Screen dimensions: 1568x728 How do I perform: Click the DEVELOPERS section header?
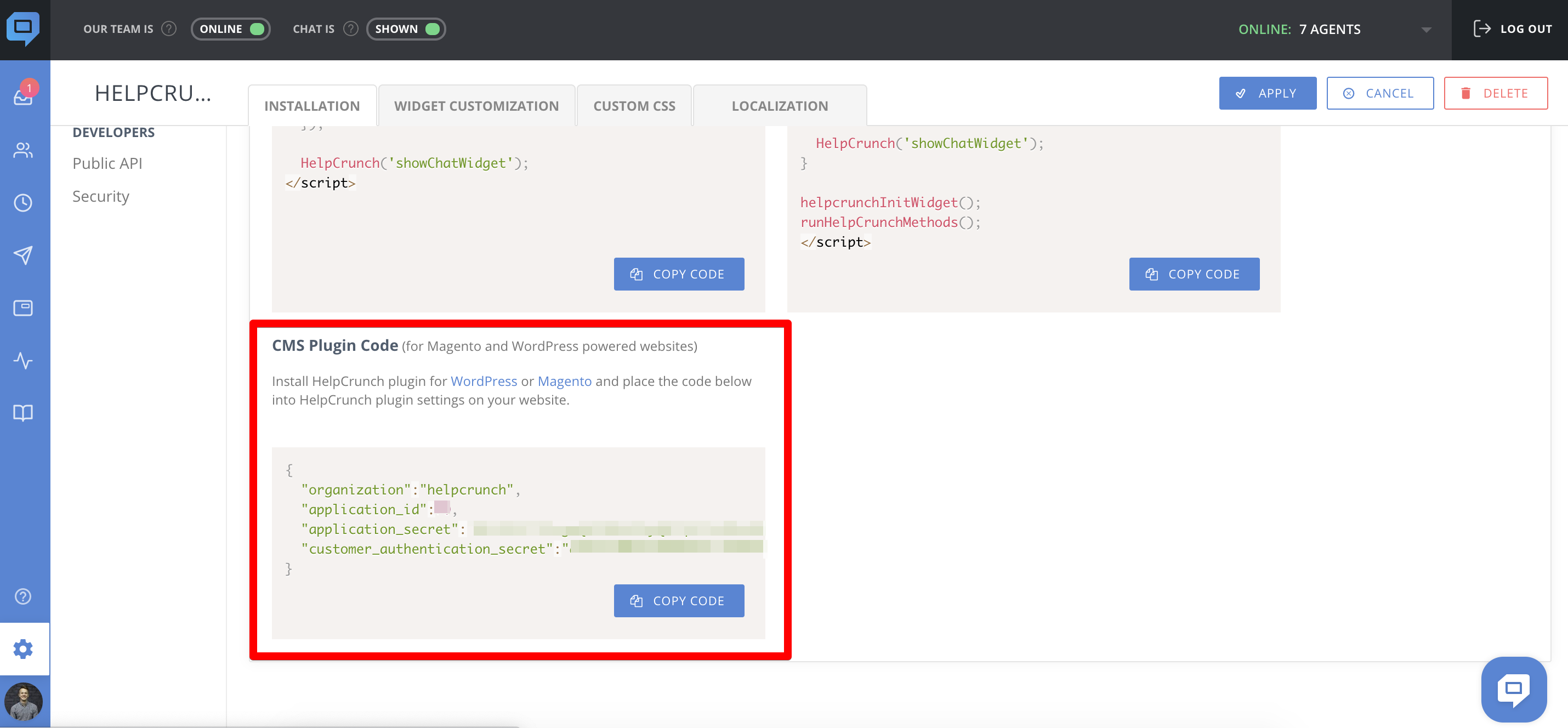coord(114,132)
